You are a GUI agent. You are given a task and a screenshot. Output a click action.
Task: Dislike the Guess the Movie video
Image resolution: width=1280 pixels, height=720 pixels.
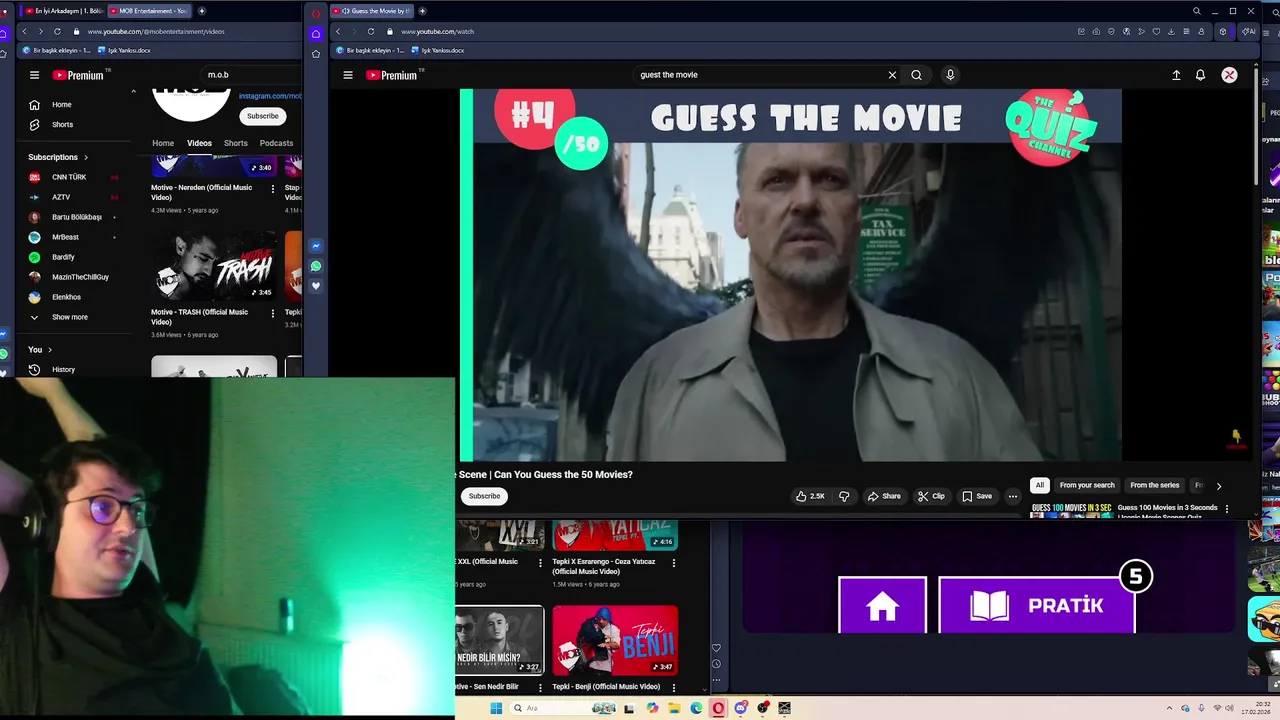844,496
